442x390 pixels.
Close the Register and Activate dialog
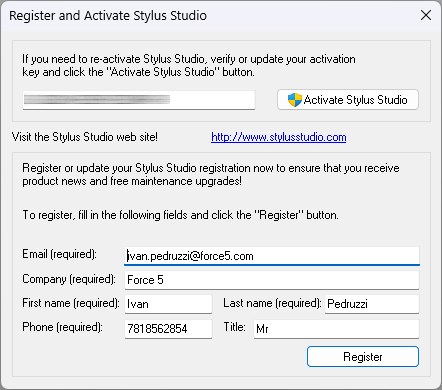426,15
